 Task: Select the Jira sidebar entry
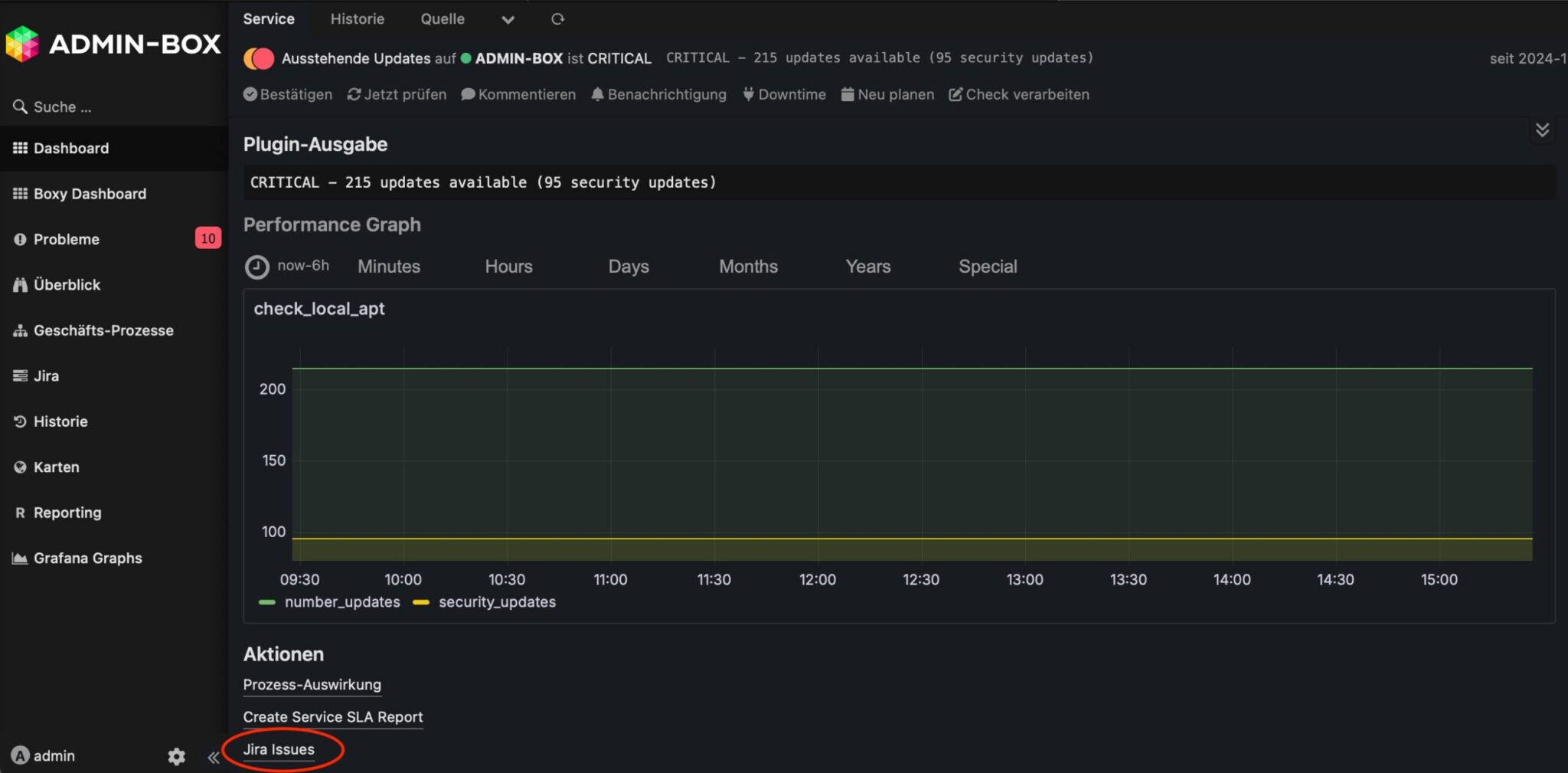[47, 375]
